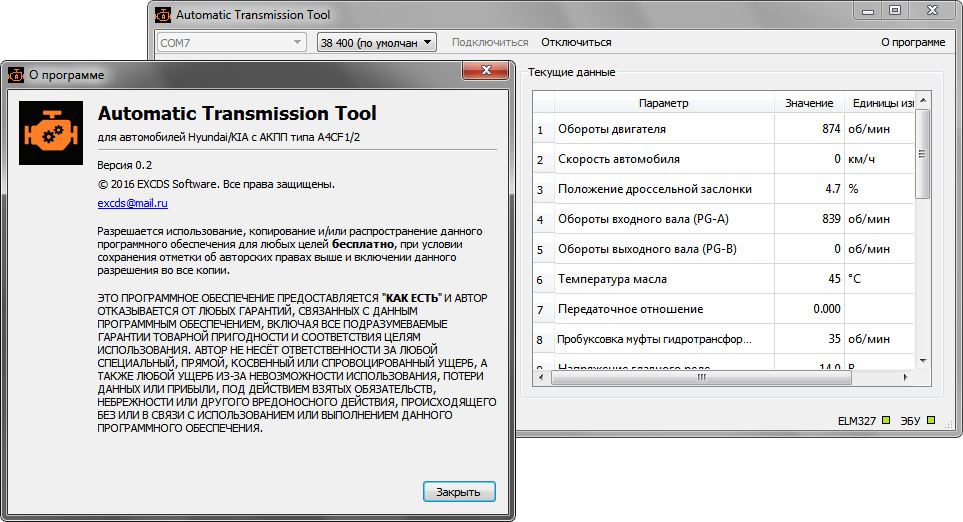
Task: Click the Закрыть button
Action: coord(459,492)
